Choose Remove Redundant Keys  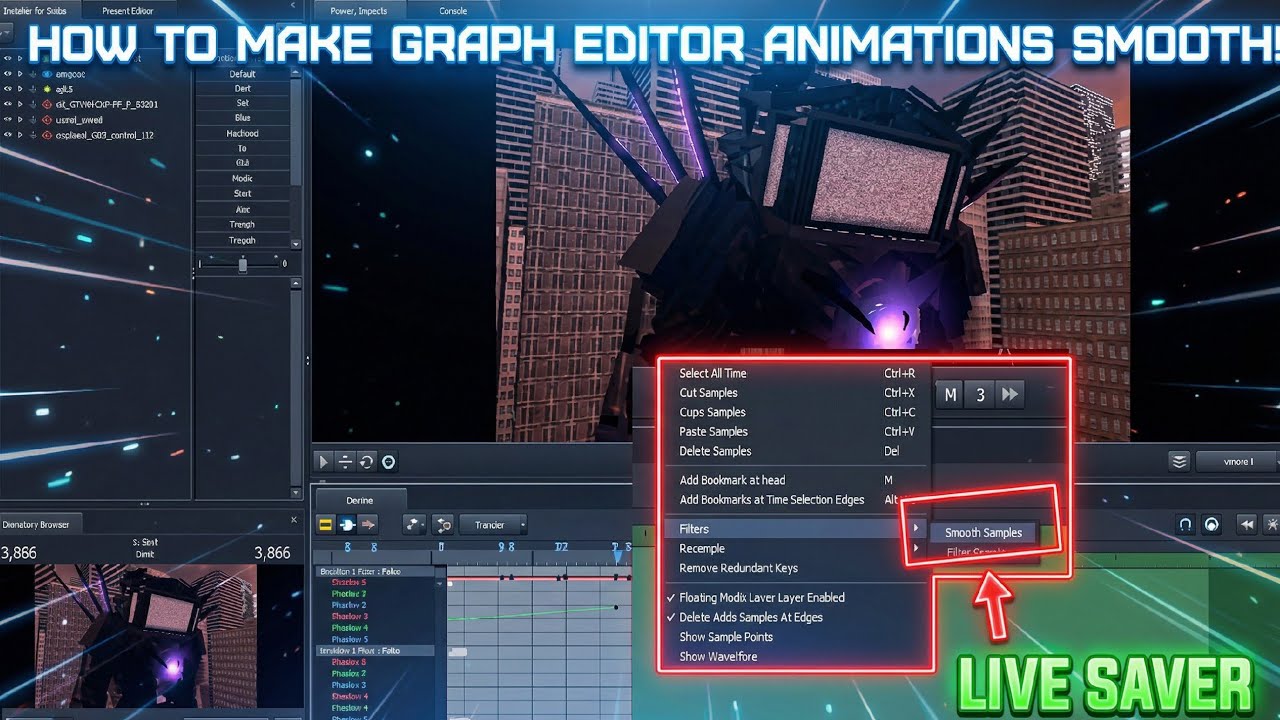[739, 568]
